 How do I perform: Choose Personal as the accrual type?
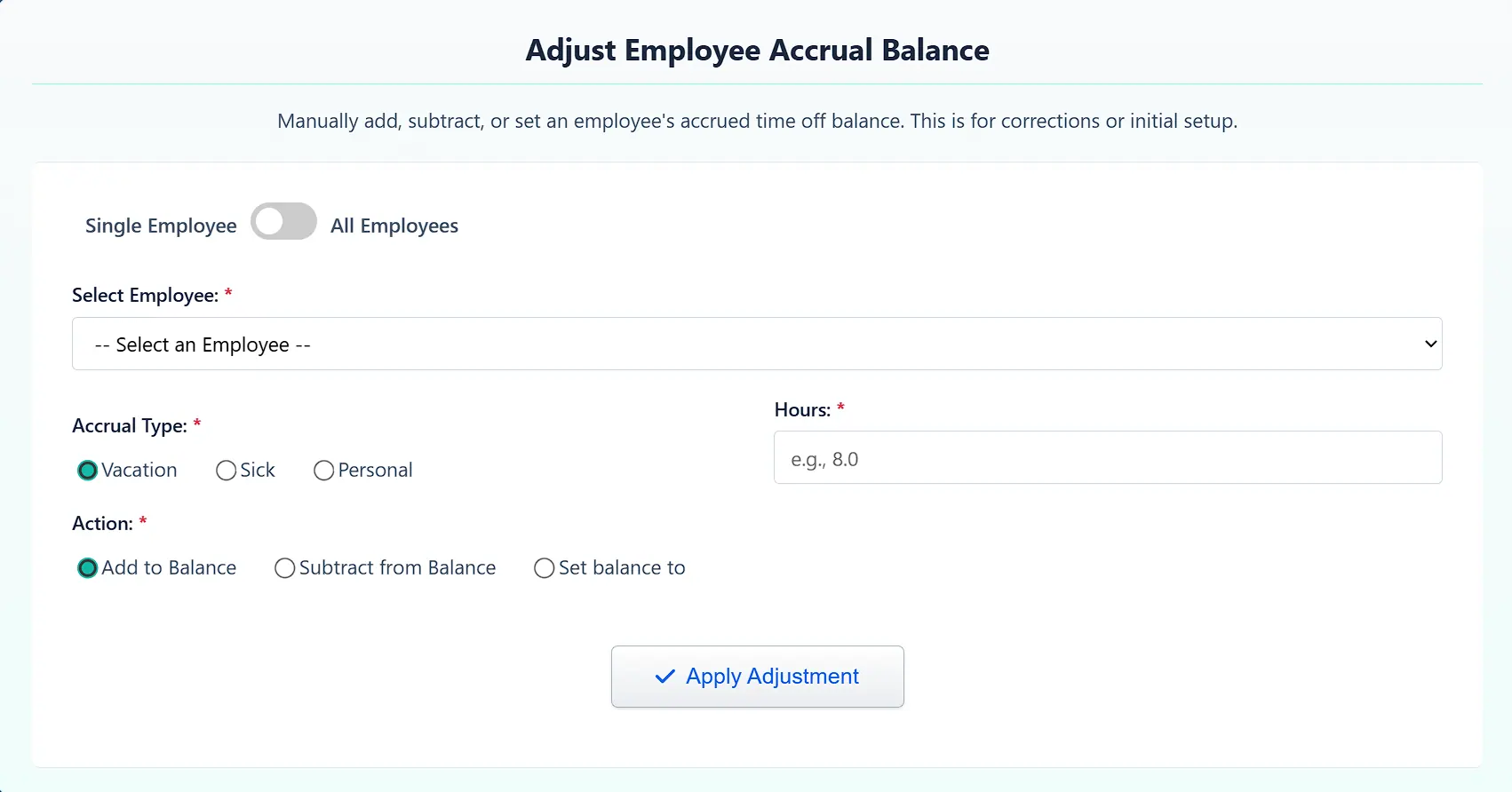point(323,470)
